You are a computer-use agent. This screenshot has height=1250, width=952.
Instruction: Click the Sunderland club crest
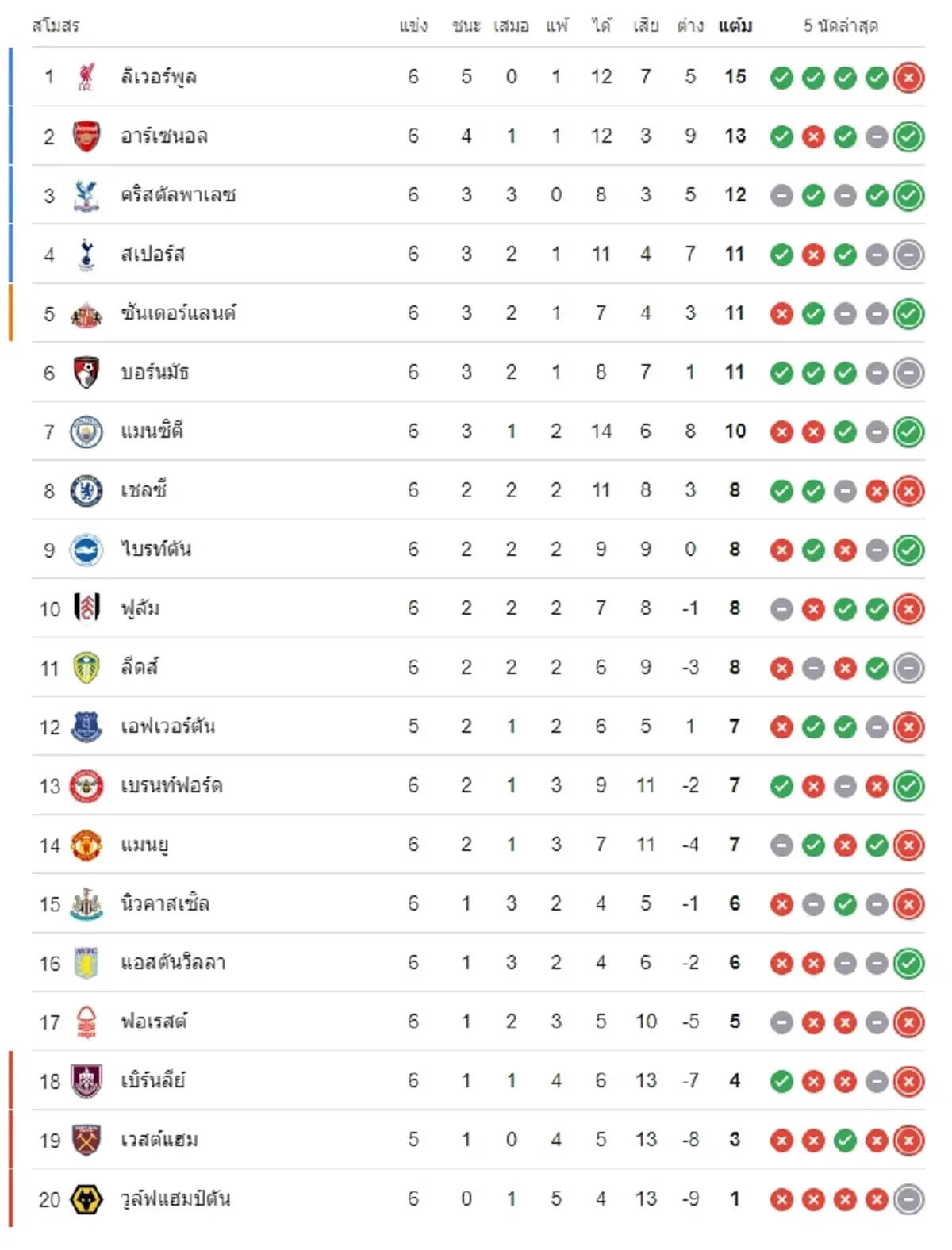pyautogui.click(x=86, y=314)
